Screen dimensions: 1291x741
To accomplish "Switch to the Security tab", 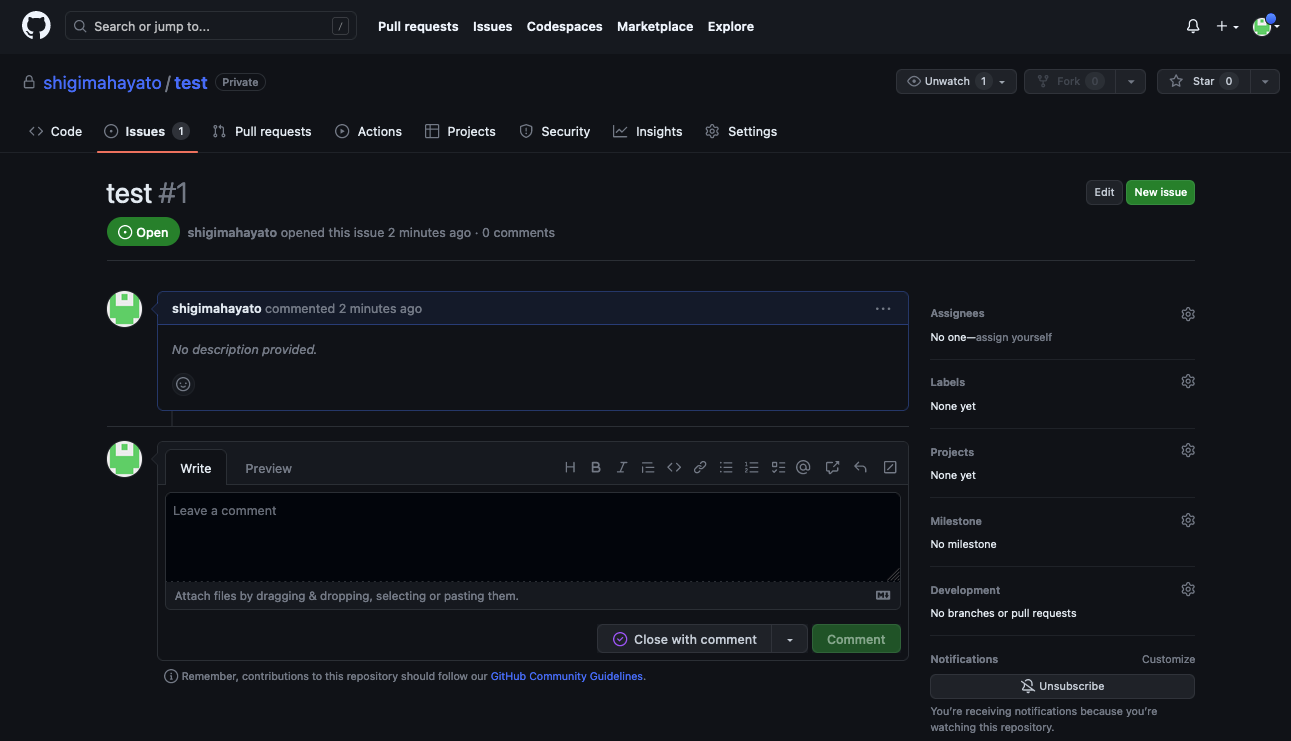I will (x=555, y=131).
